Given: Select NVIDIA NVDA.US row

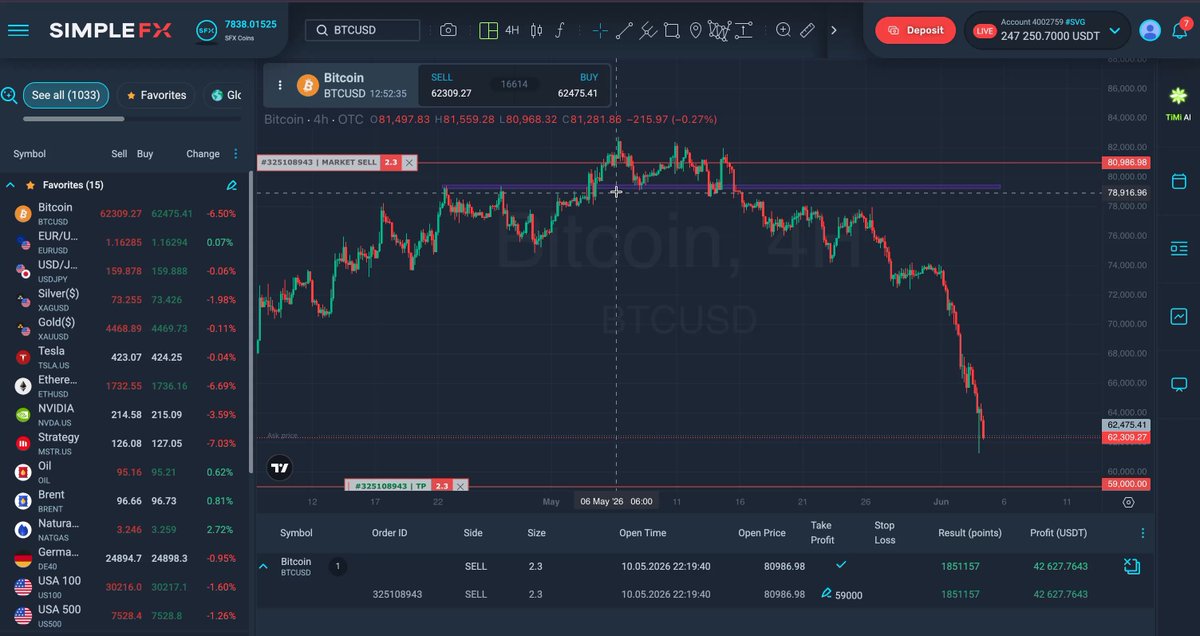Looking at the screenshot, I should point(125,415).
